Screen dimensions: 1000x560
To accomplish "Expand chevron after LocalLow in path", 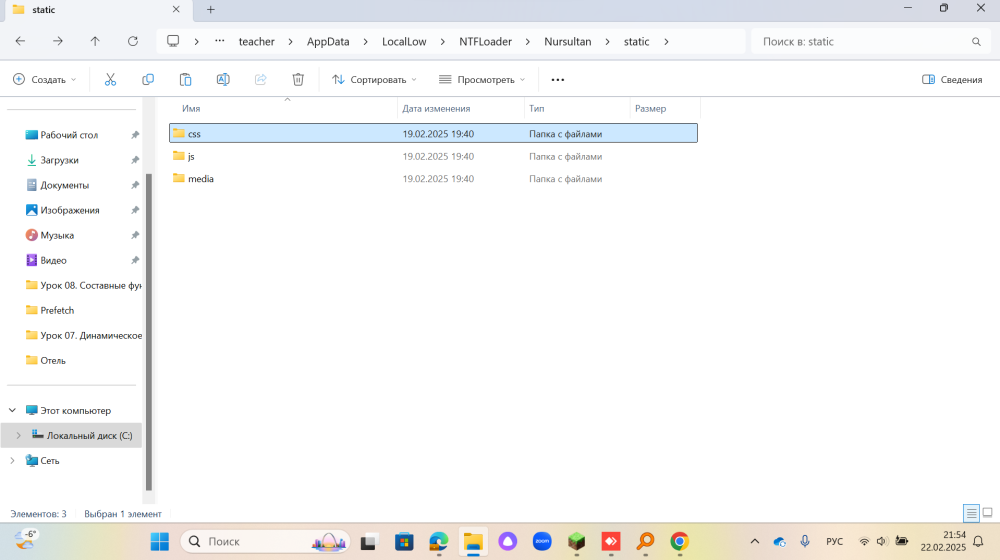I will 443,41.
